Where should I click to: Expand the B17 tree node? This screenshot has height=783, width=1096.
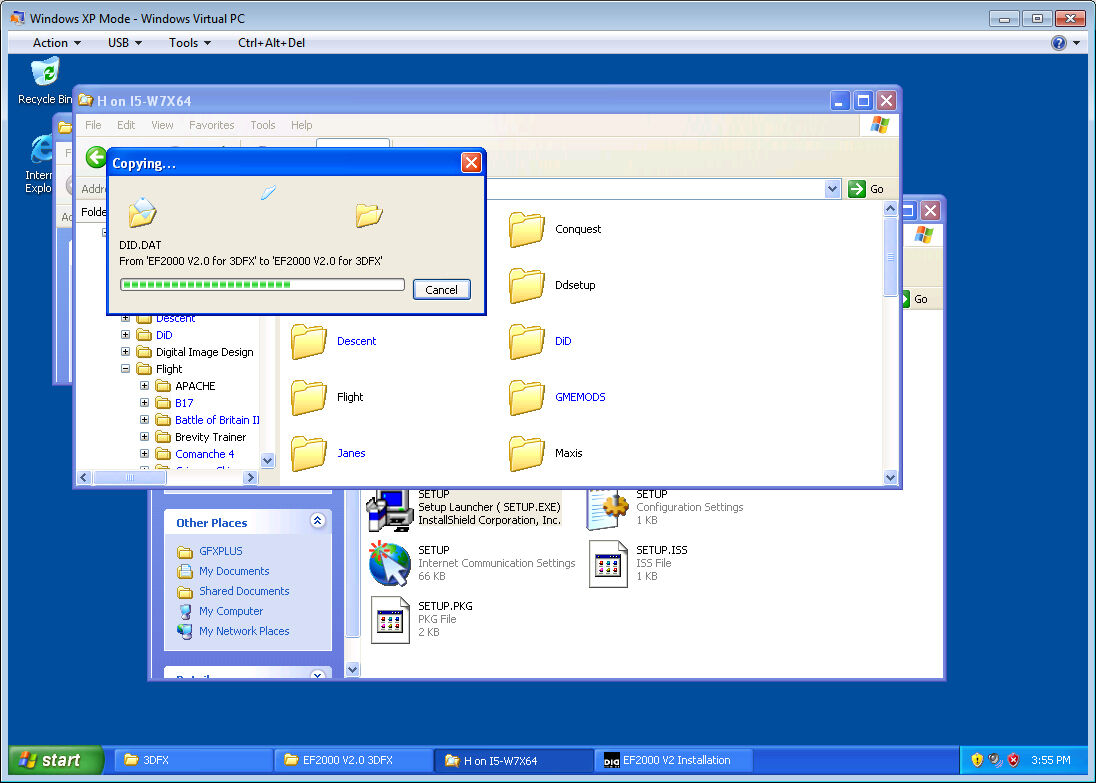tap(144, 403)
